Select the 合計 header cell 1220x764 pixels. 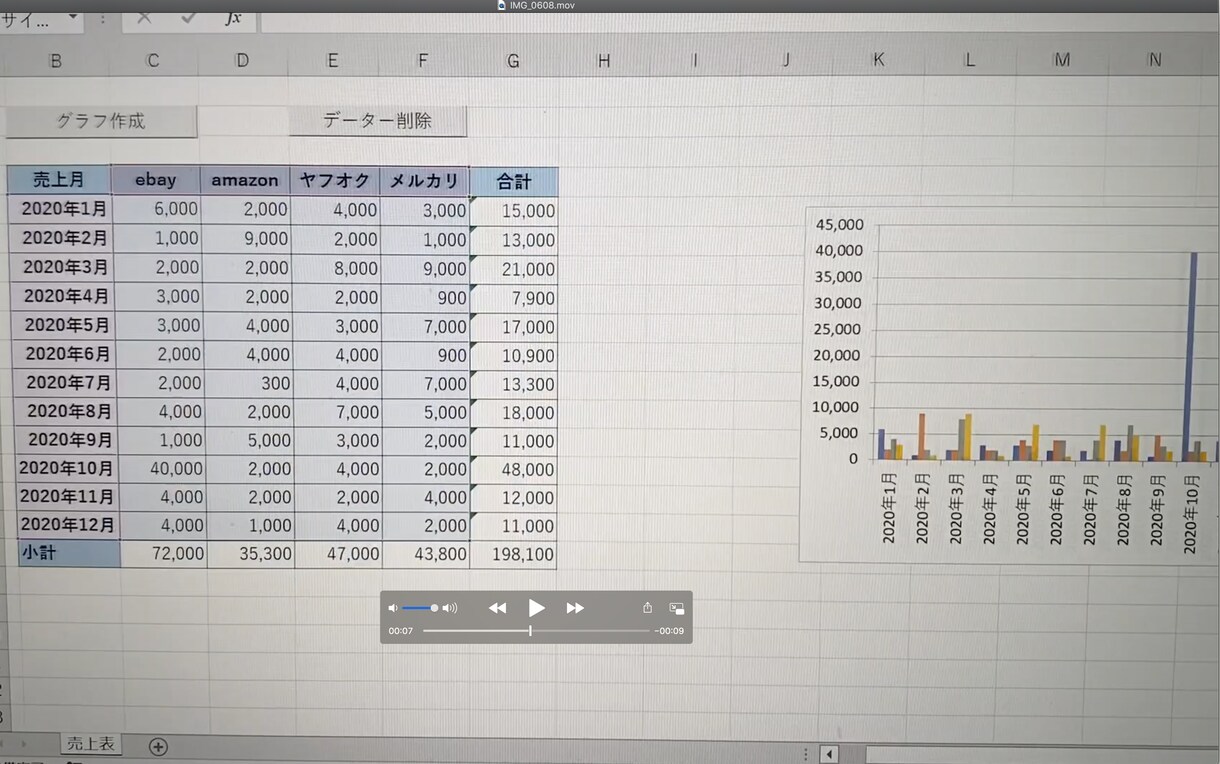coord(513,182)
